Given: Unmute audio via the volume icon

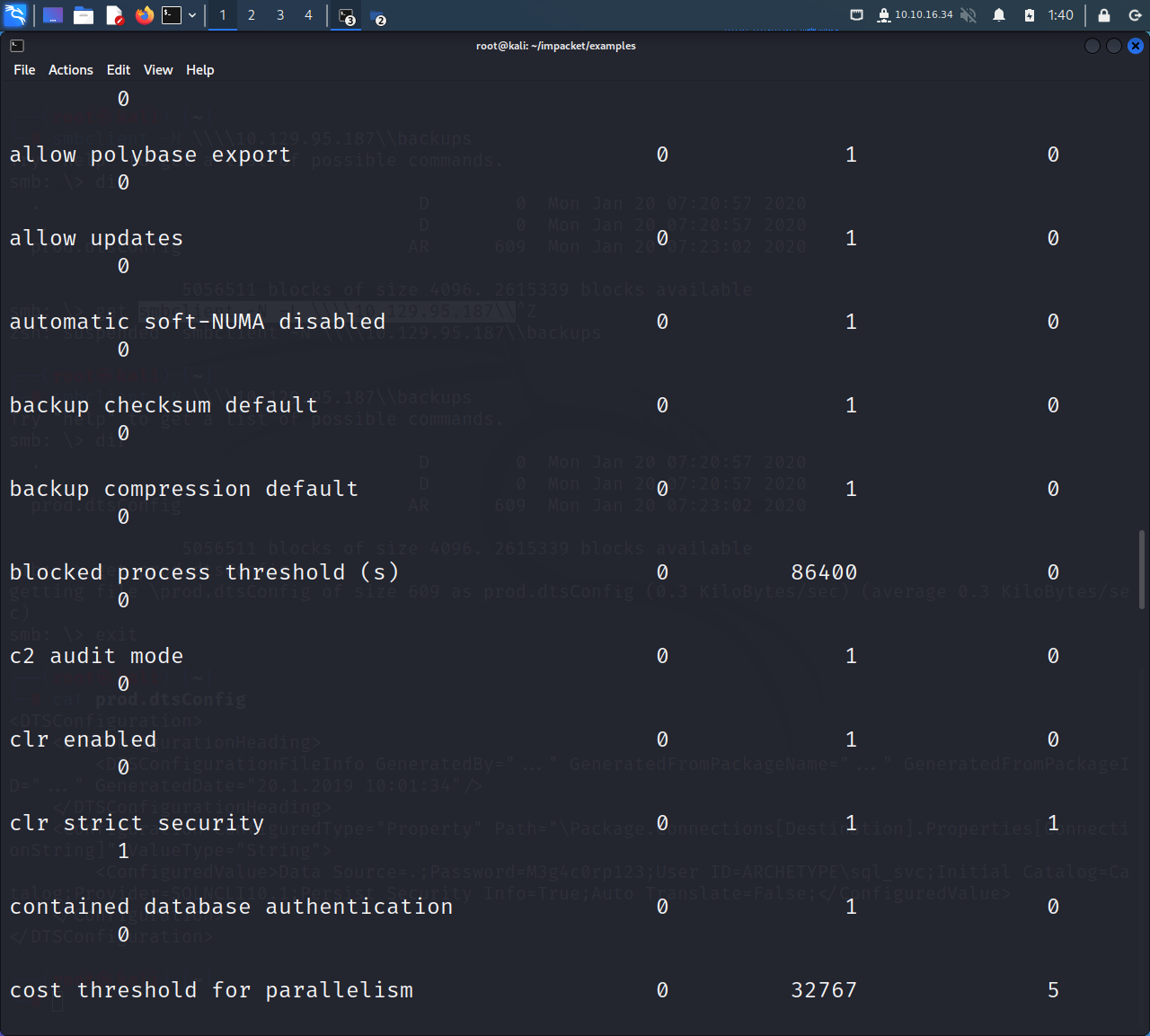Looking at the screenshot, I should 969,15.
